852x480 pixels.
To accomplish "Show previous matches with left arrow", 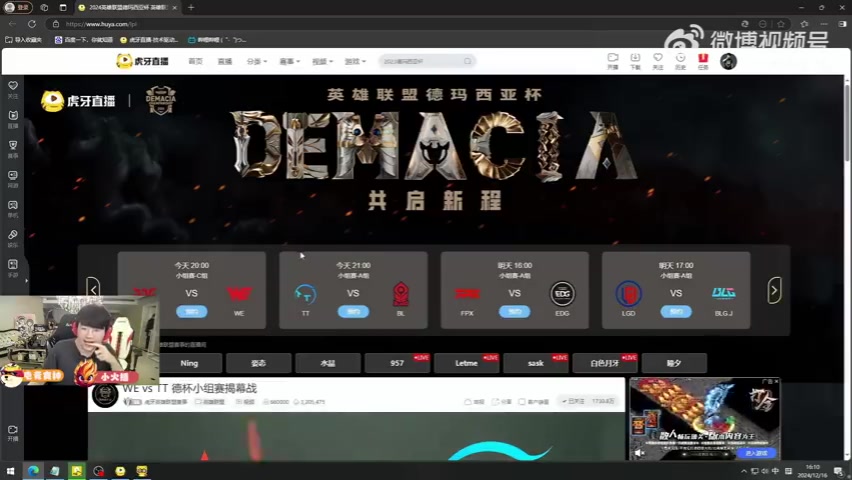I will tap(93, 290).
